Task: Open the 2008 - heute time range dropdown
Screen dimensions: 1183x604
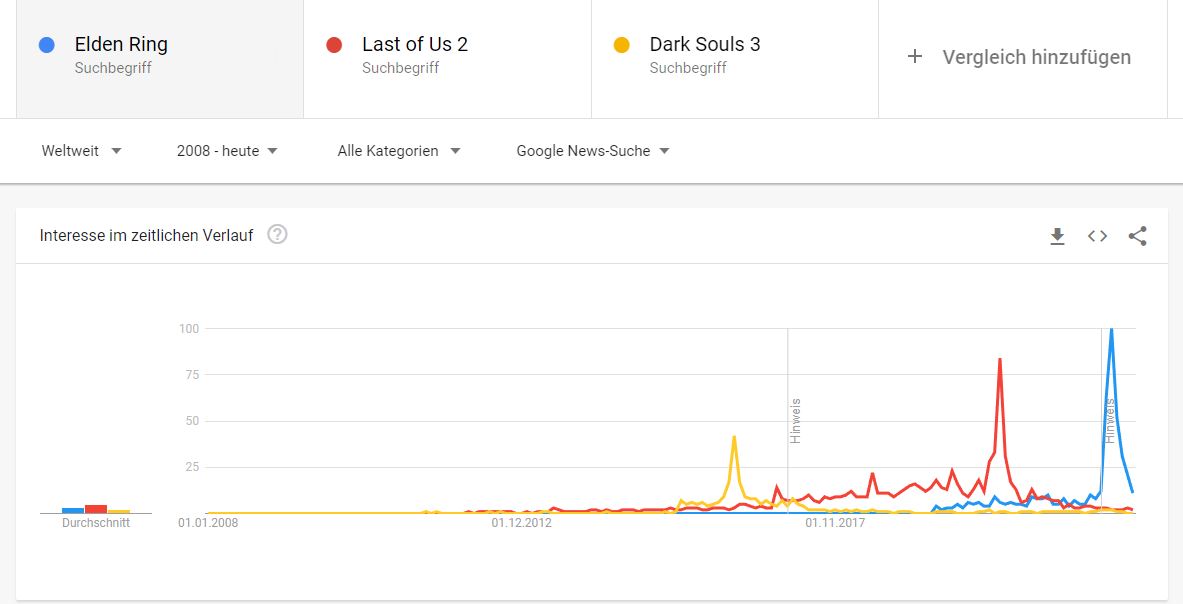Action: coord(227,151)
